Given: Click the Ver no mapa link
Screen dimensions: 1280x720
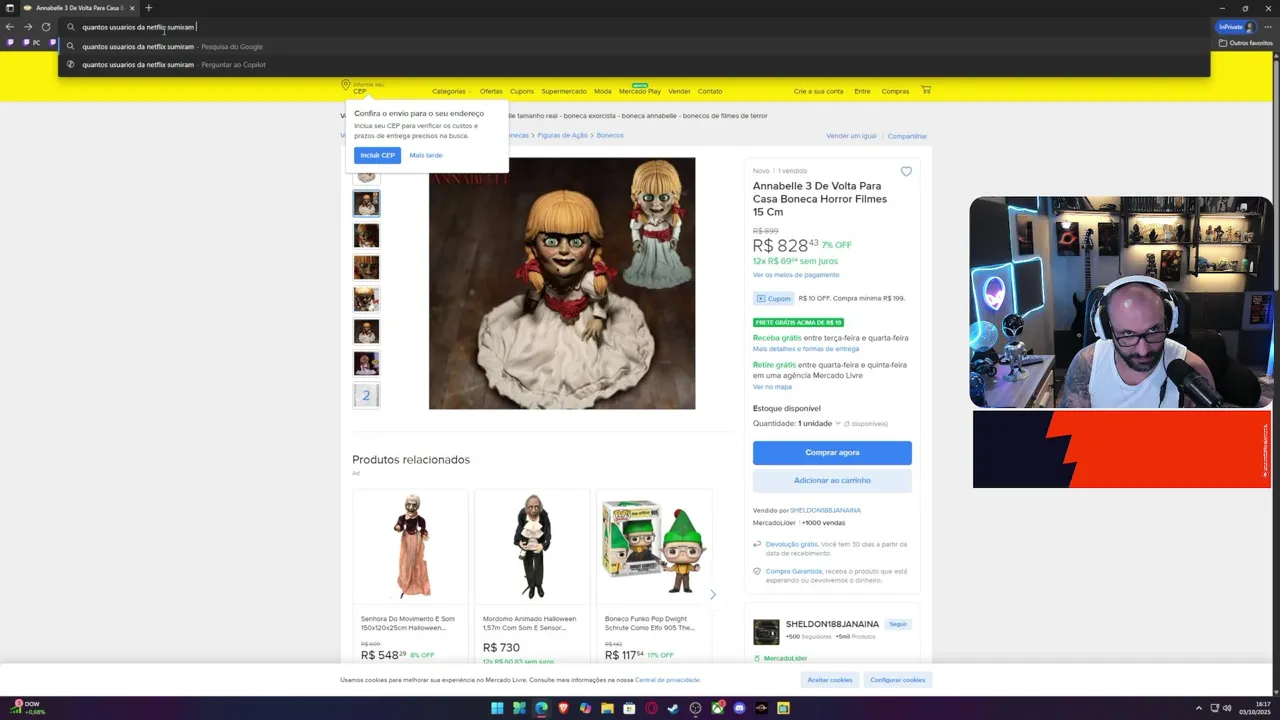Looking at the screenshot, I should click(x=772, y=387).
